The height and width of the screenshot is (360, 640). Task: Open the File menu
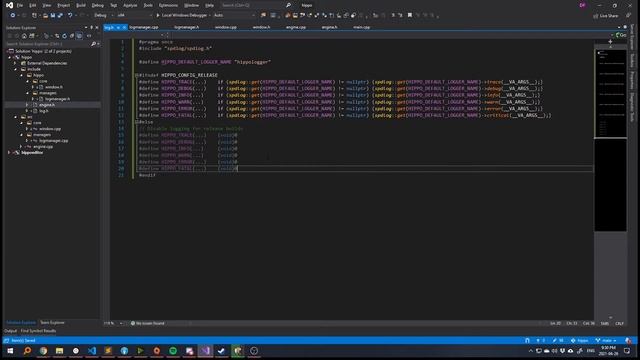coord(20,5)
